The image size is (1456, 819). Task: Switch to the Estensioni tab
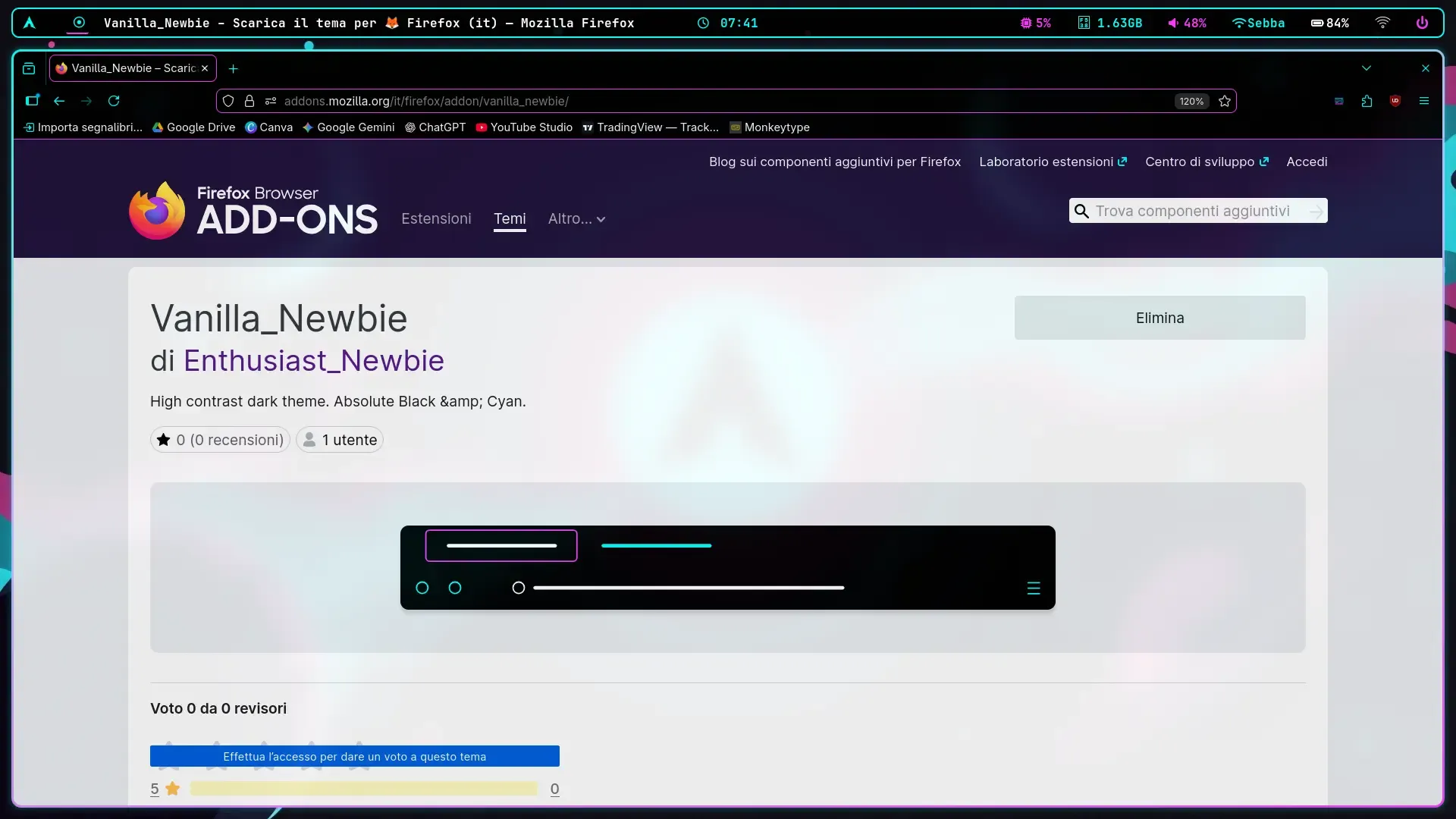pyautogui.click(x=436, y=219)
